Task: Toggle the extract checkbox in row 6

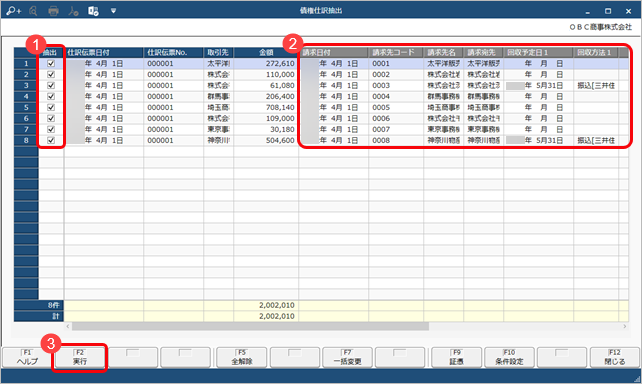Action: pos(51,118)
